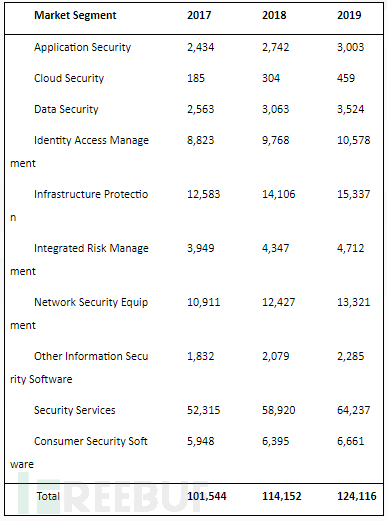Select Security Services 2018 value 58,920
The width and height of the screenshot is (387, 521).
click(279, 410)
